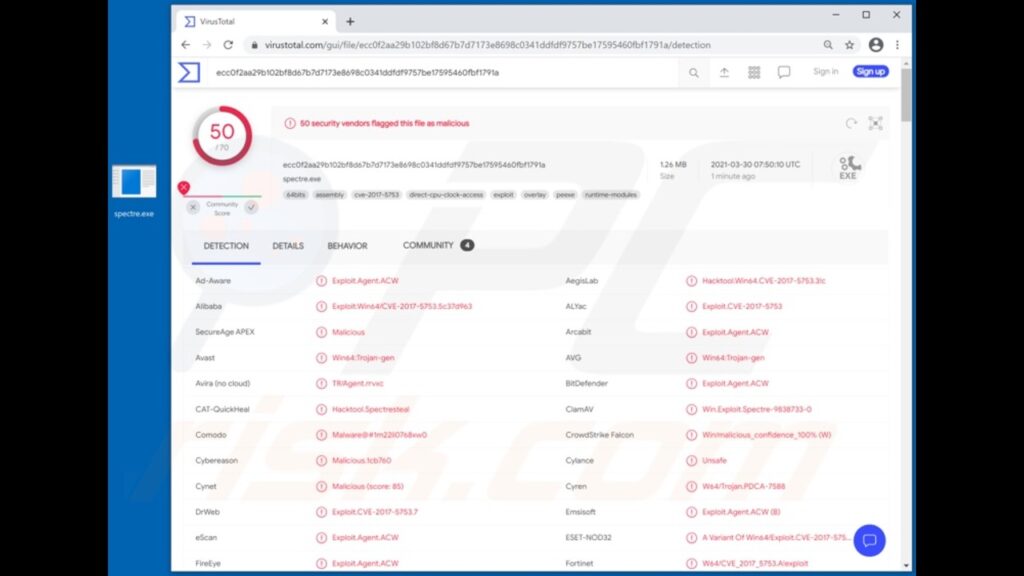Click the Sign up button
Screen dimensions: 1024x576
(871, 71)
